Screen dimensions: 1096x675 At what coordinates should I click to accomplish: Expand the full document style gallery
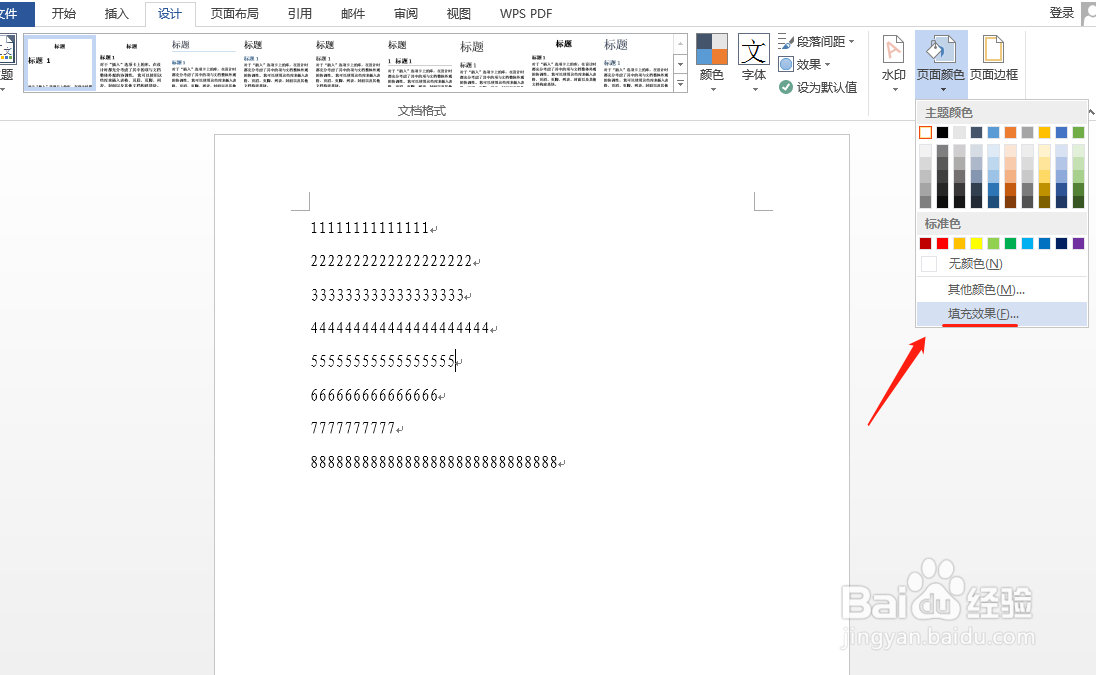click(x=680, y=84)
